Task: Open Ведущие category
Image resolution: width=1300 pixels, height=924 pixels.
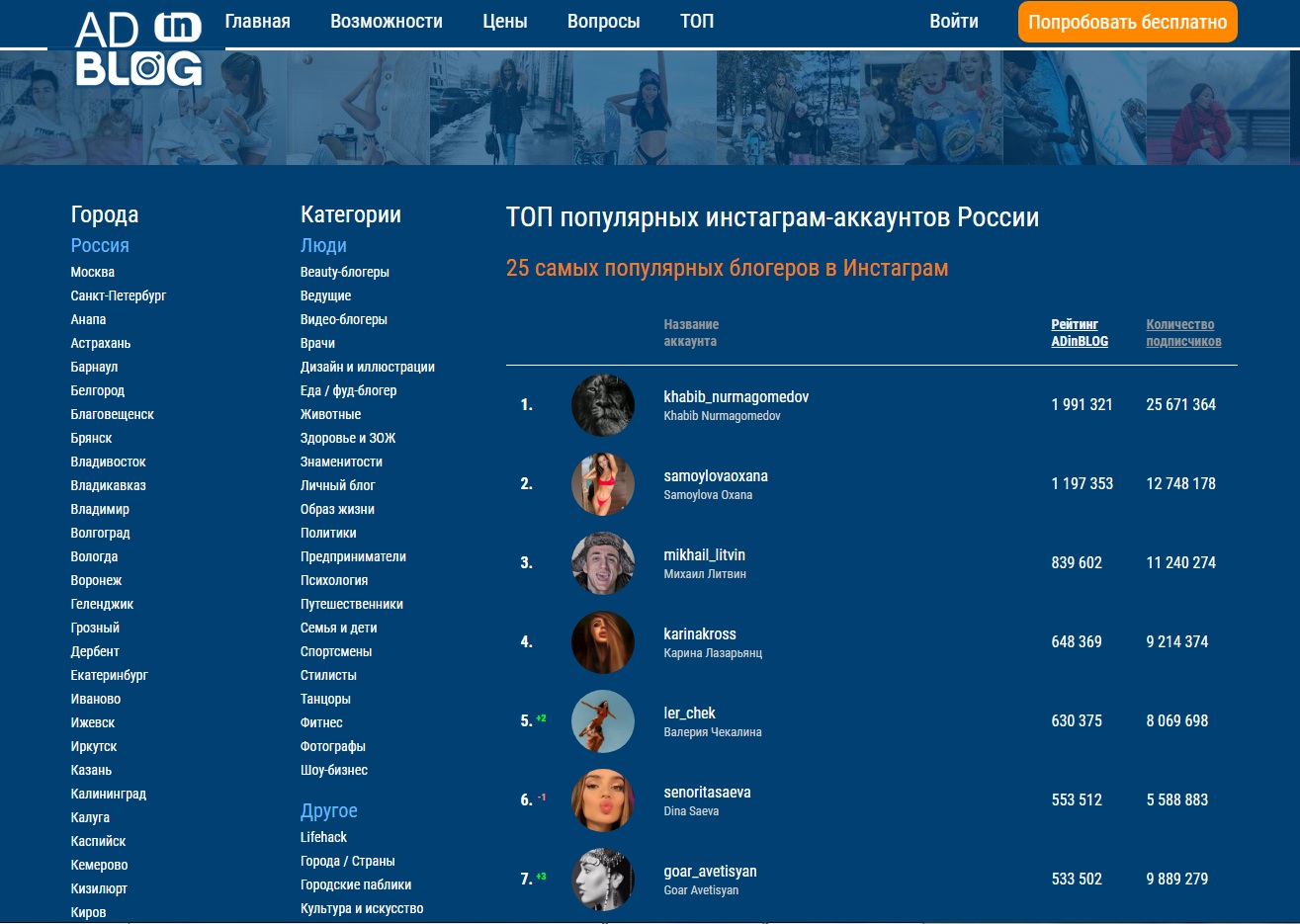Action: tap(326, 295)
